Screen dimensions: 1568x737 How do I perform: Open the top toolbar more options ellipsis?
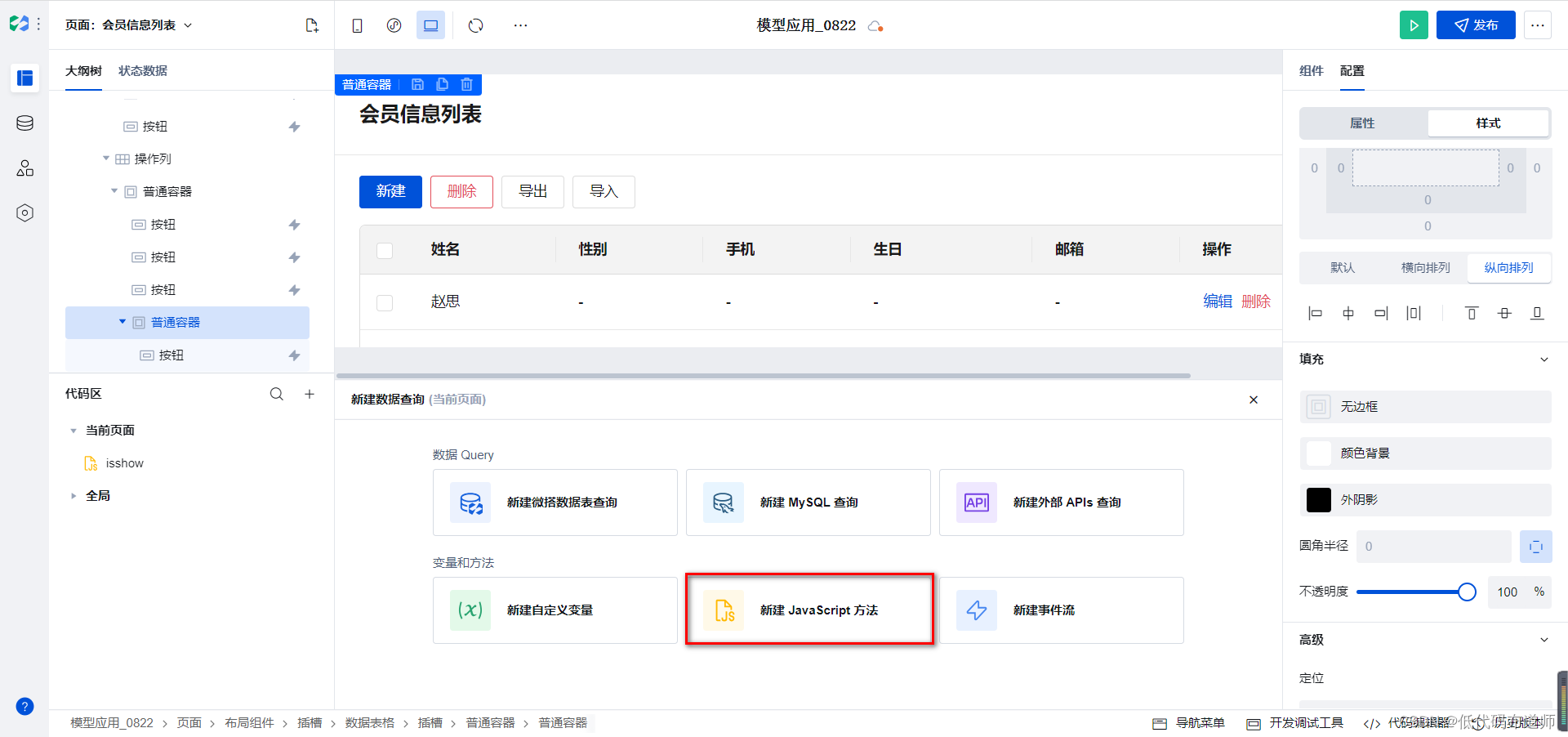pos(520,25)
